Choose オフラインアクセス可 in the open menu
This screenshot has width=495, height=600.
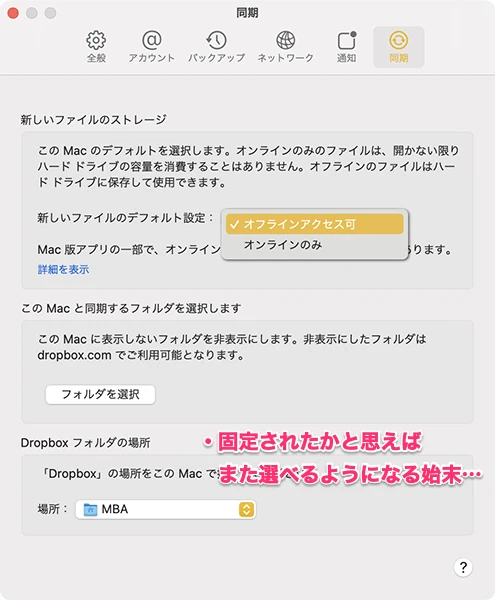point(314,224)
